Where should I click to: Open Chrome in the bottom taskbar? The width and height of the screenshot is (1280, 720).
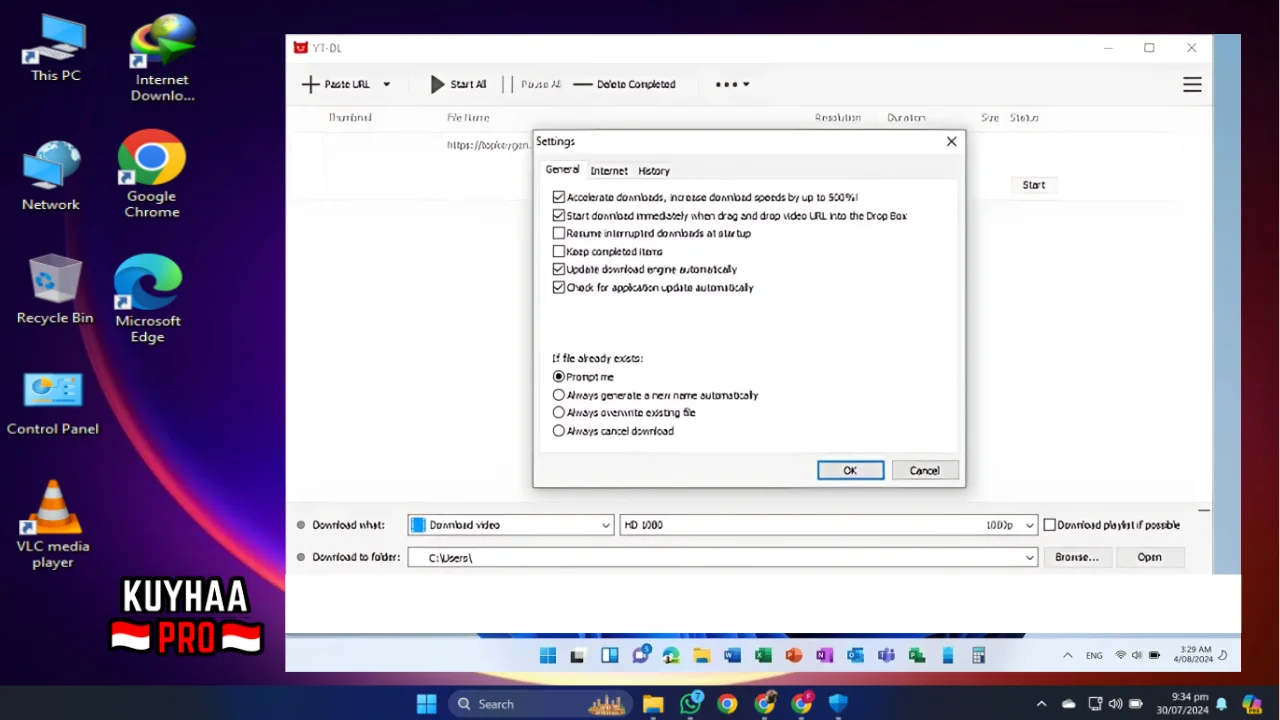click(x=727, y=704)
